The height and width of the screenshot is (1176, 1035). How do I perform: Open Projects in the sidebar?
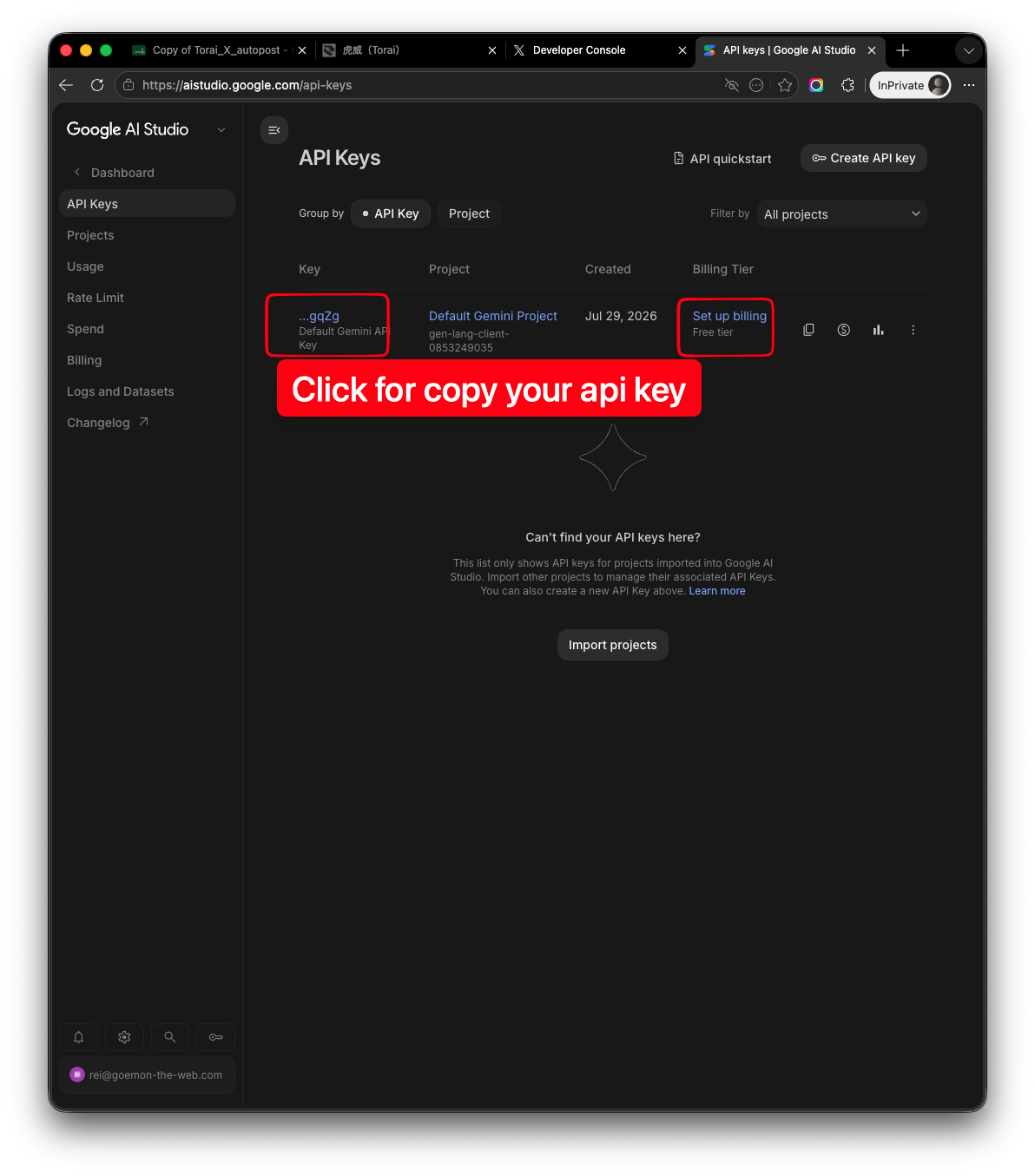pos(90,235)
